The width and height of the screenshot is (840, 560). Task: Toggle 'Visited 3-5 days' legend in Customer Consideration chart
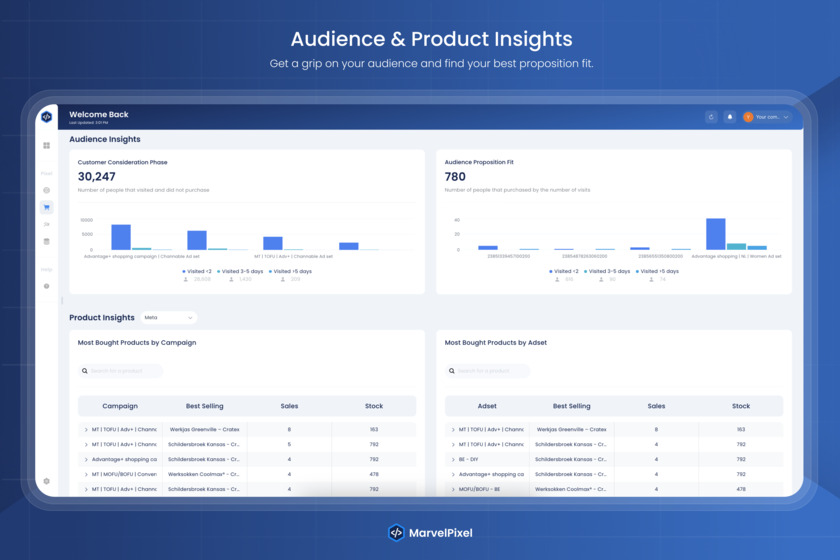click(x=240, y=271)
